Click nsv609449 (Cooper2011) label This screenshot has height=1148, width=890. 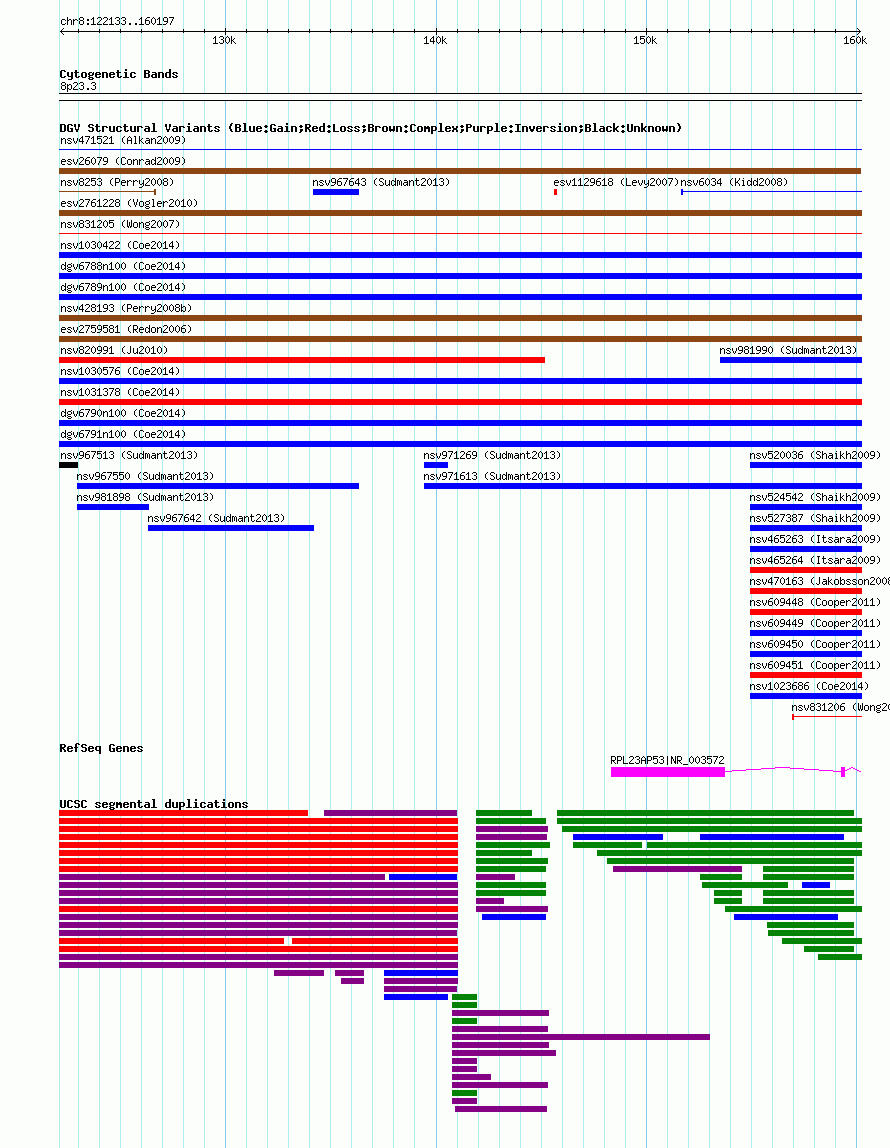[x=815, y=624]
